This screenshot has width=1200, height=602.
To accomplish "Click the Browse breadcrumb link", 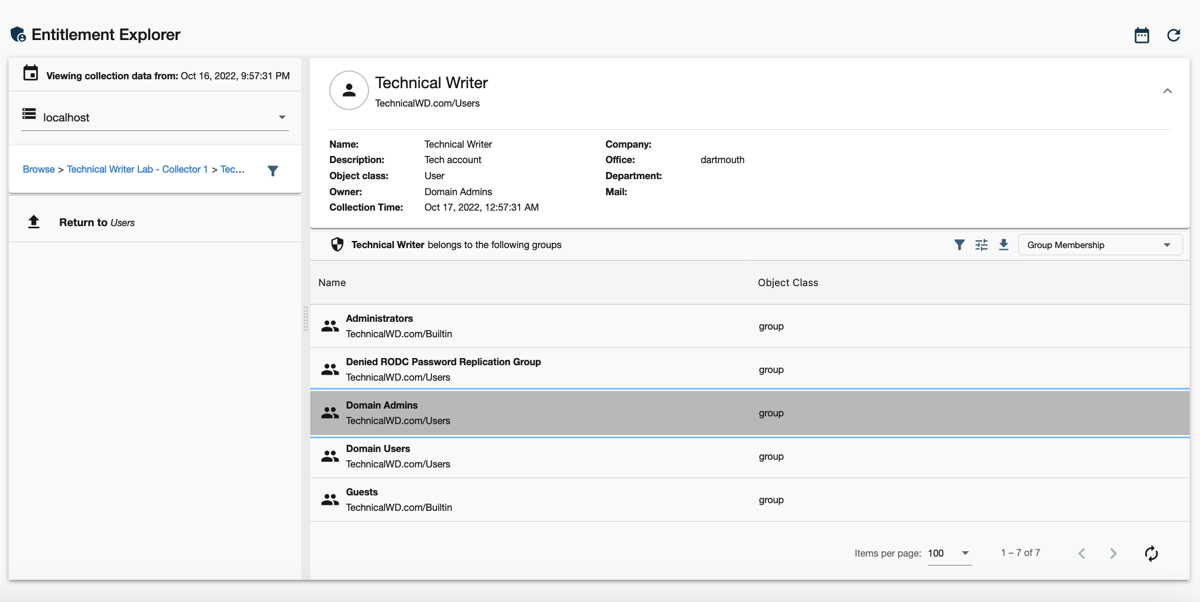I will 39,170.
